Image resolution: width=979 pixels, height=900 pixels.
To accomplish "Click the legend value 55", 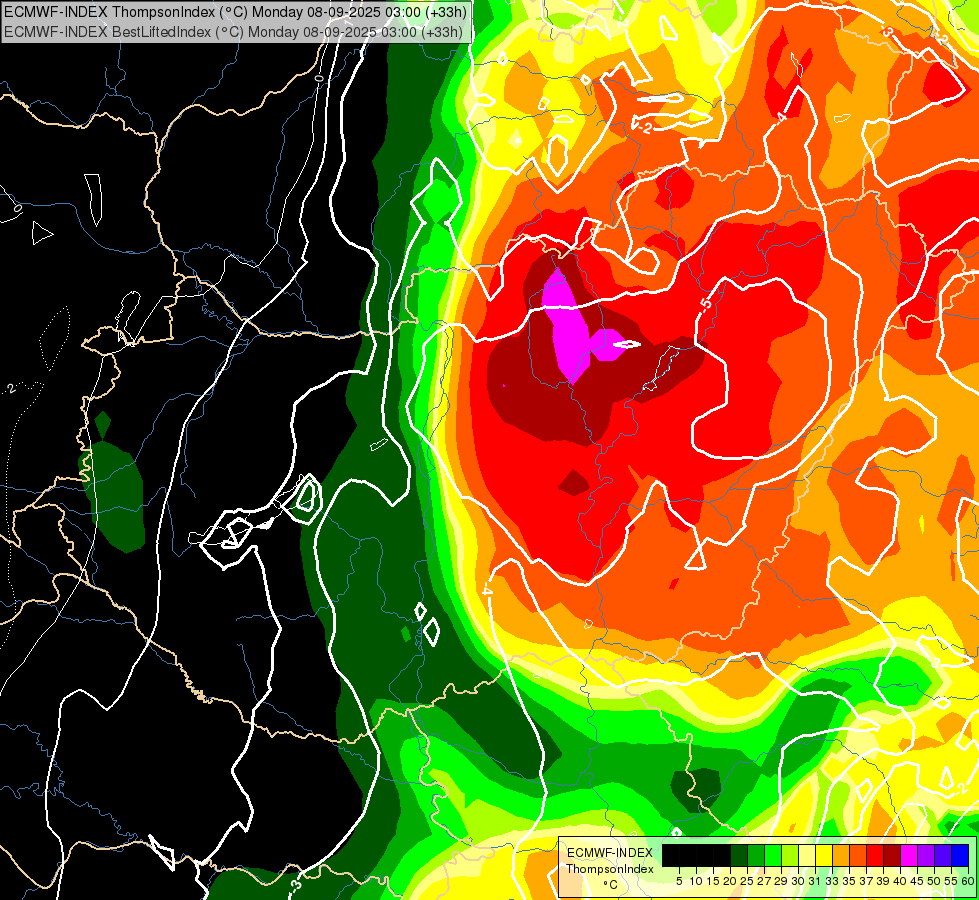I will (x=951, y=881).
